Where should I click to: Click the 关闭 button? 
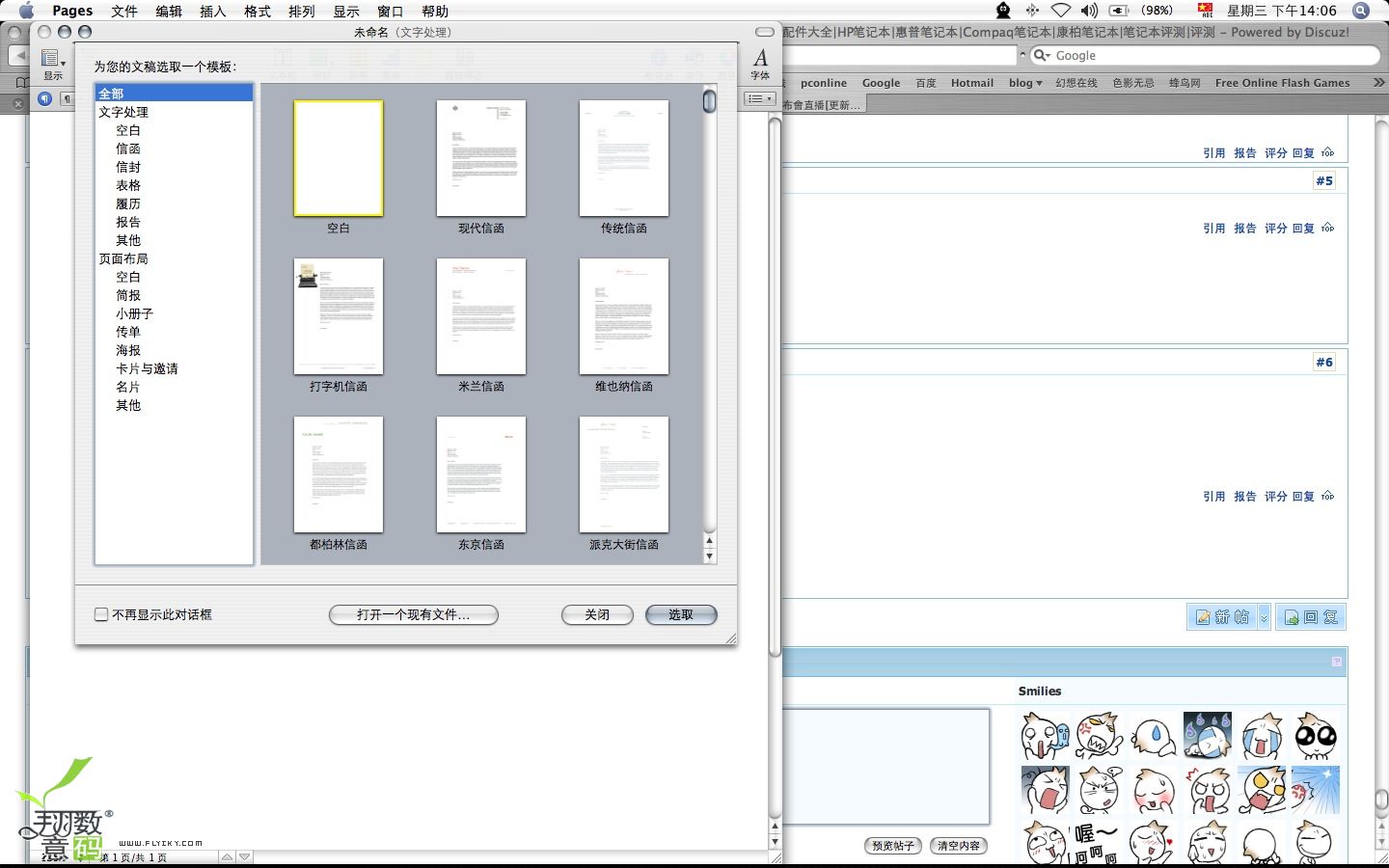pyautogui.click(x=597, y=614)
